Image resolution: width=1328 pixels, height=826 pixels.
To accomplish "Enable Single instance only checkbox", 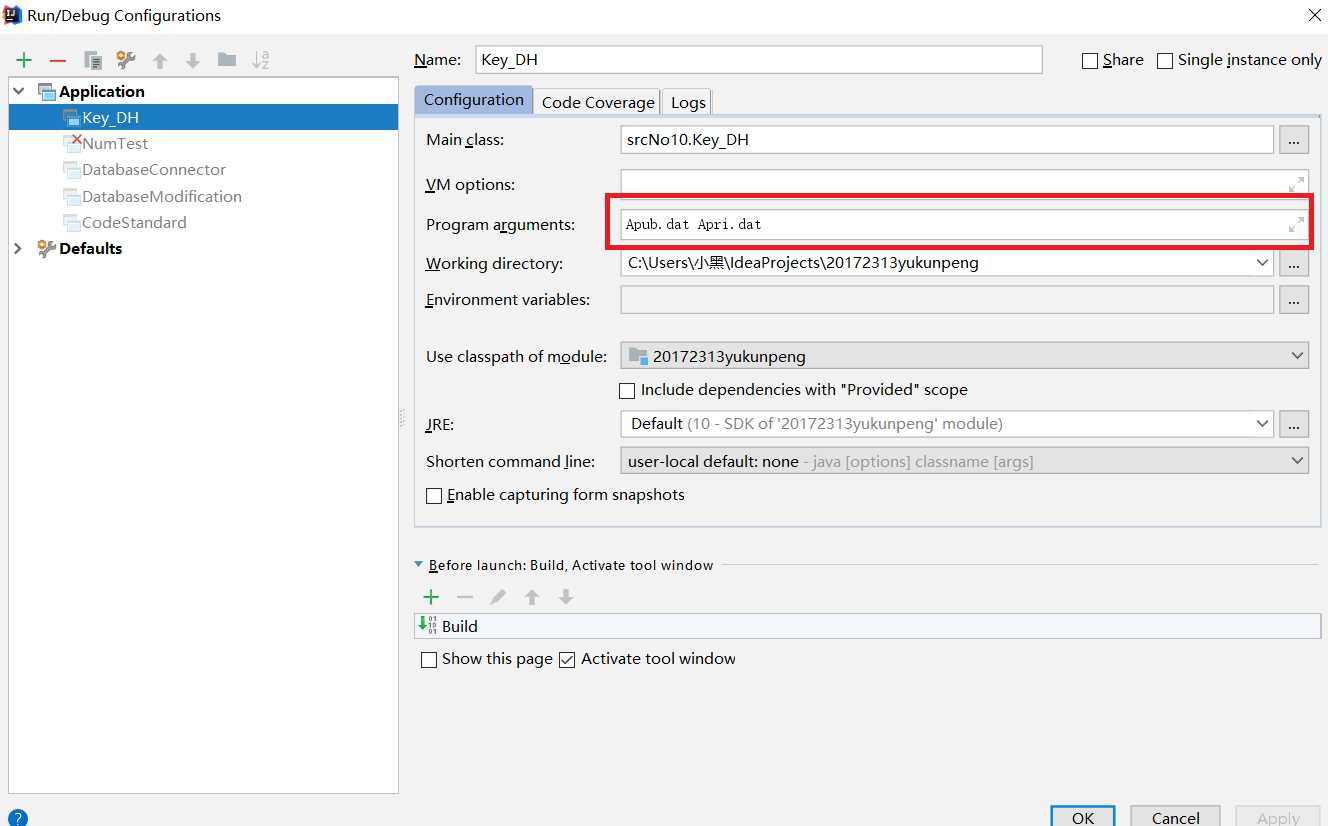I will [1165, 61].
